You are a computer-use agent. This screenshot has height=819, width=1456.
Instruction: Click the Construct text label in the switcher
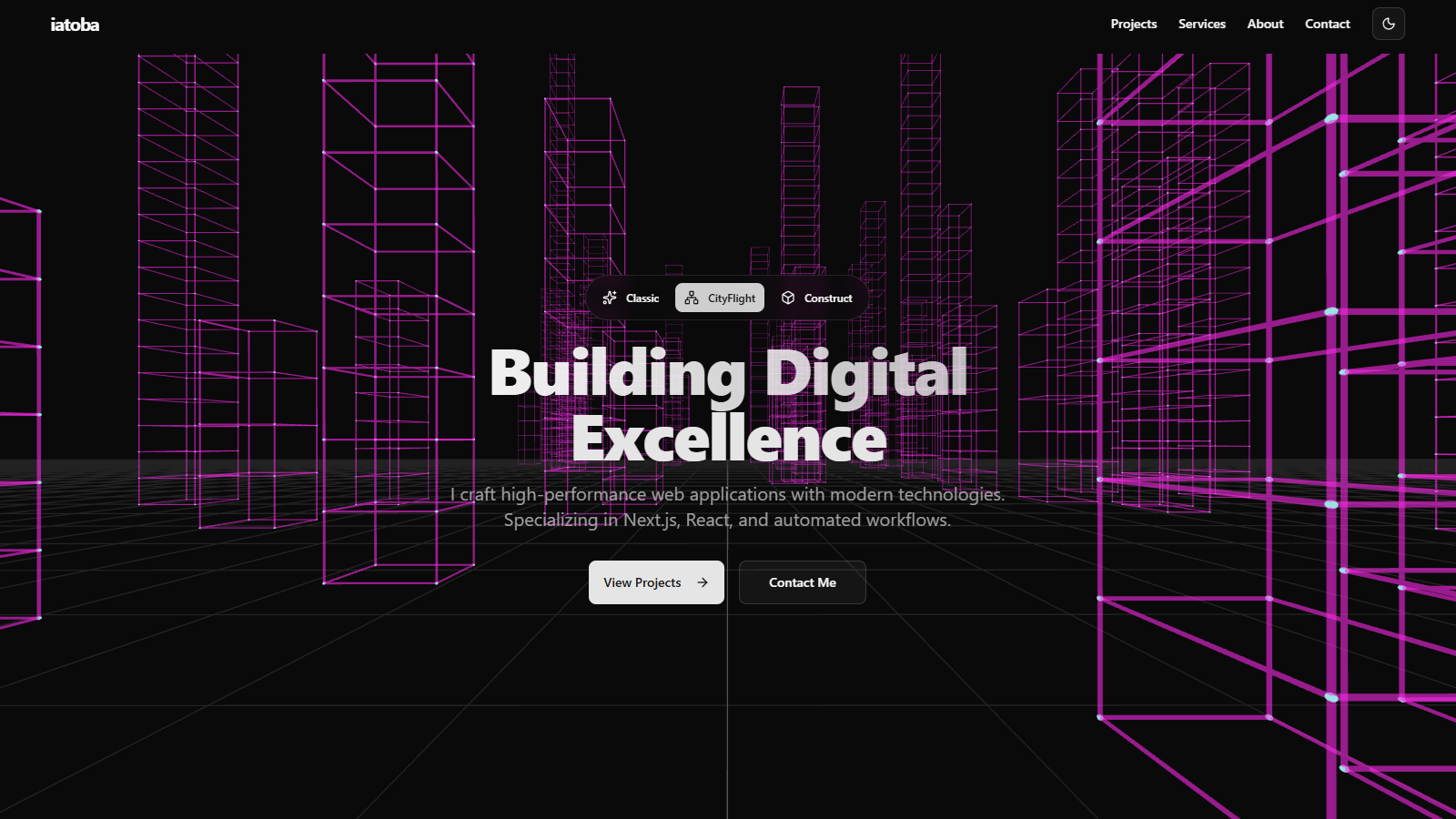click(828, 298)
